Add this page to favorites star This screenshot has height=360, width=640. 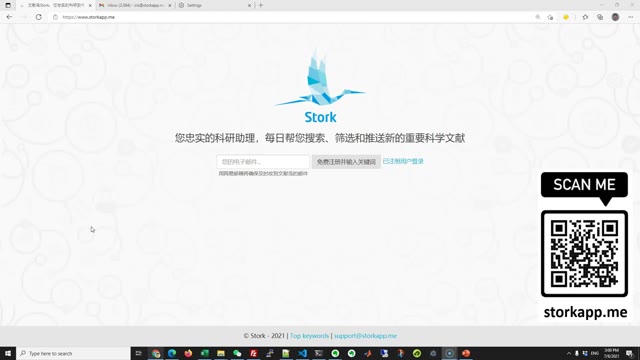tap(550, 17)
